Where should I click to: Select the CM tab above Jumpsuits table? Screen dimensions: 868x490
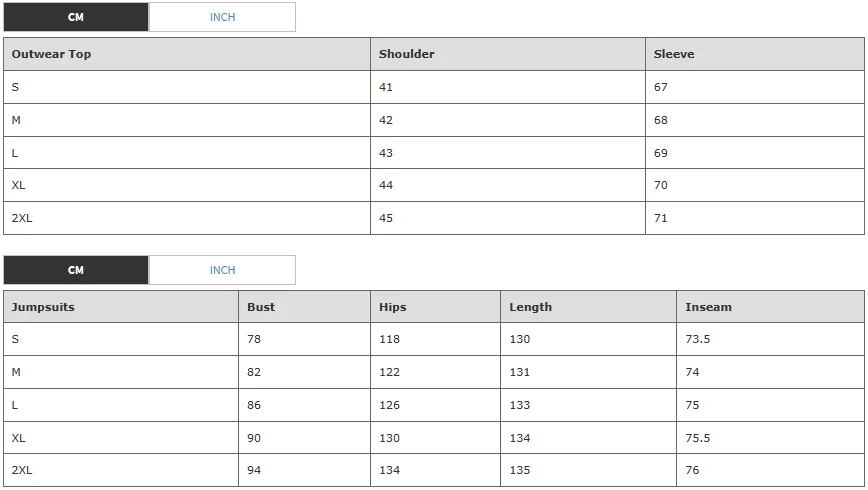coord(76,270)
